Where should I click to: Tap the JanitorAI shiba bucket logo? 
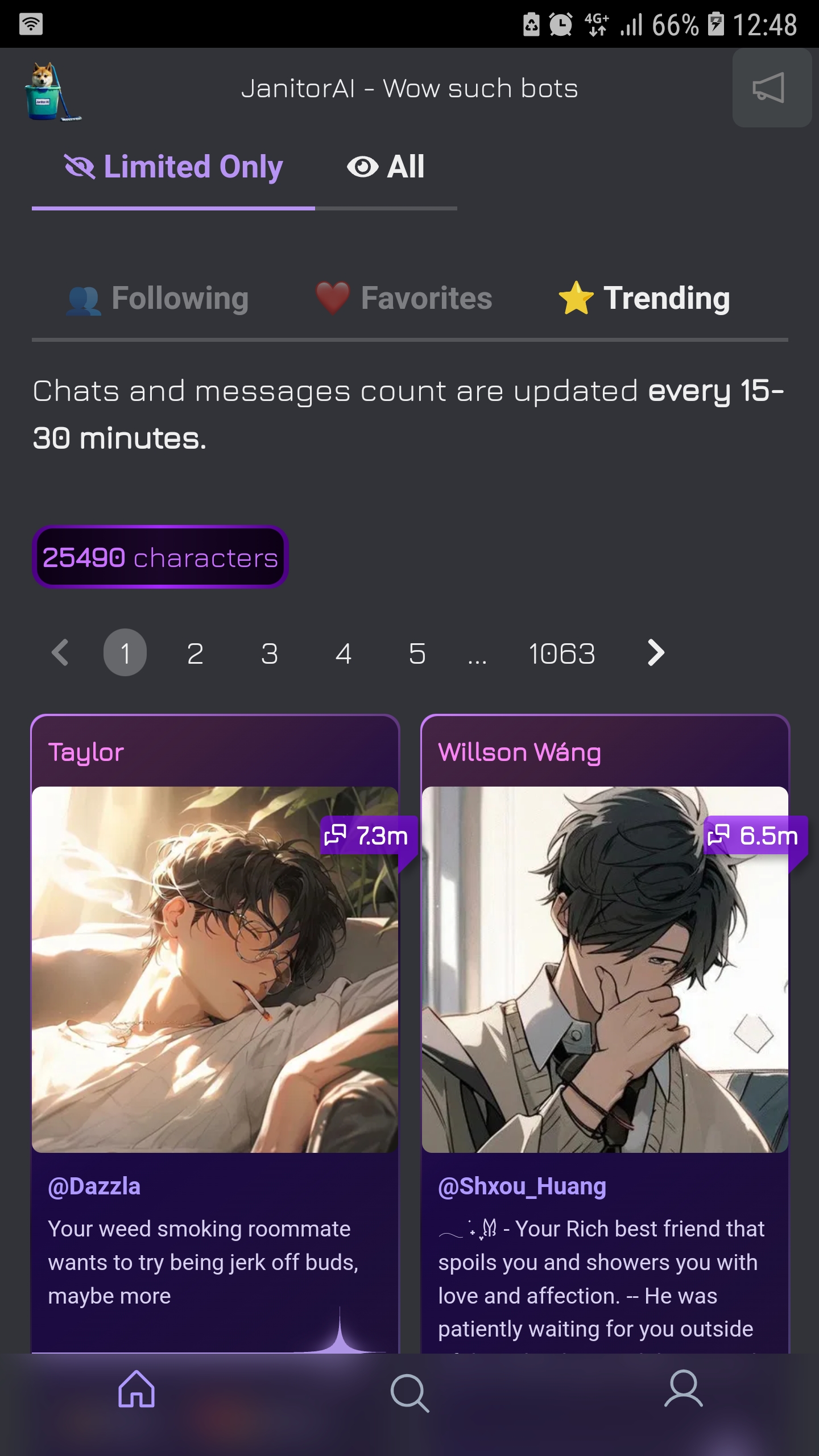pyautogui.click(x=53, y=91)
